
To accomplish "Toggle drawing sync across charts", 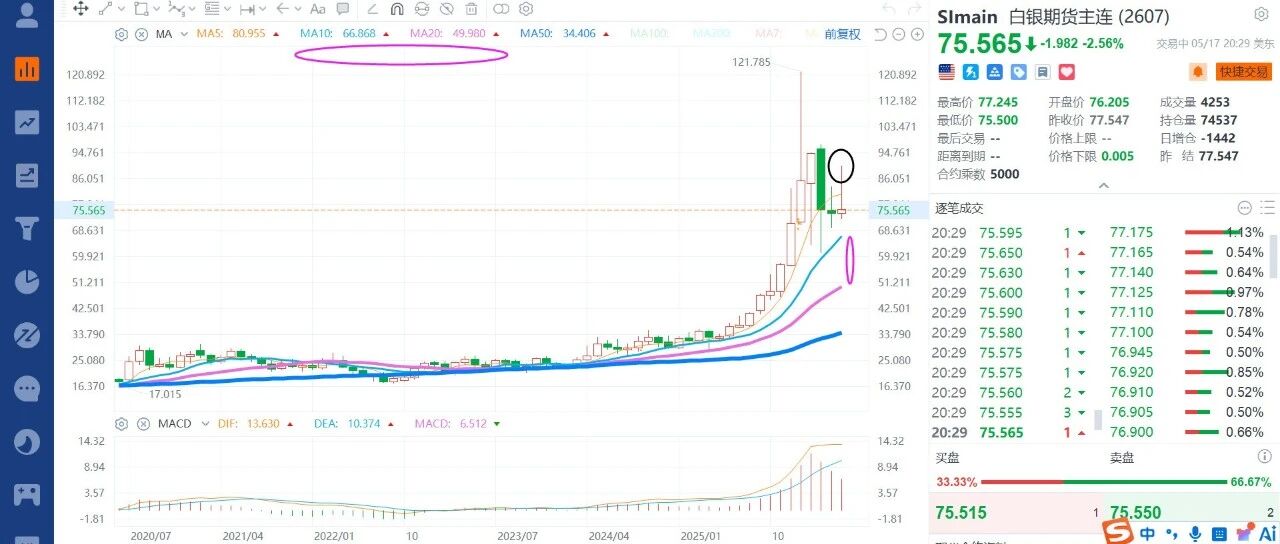I will tap(421, 9).
